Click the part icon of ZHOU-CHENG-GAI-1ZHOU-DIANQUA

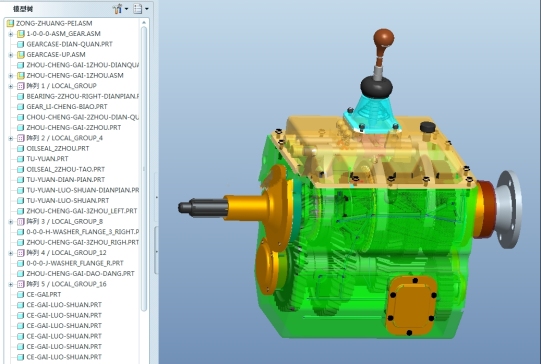(x=21, y=65)
